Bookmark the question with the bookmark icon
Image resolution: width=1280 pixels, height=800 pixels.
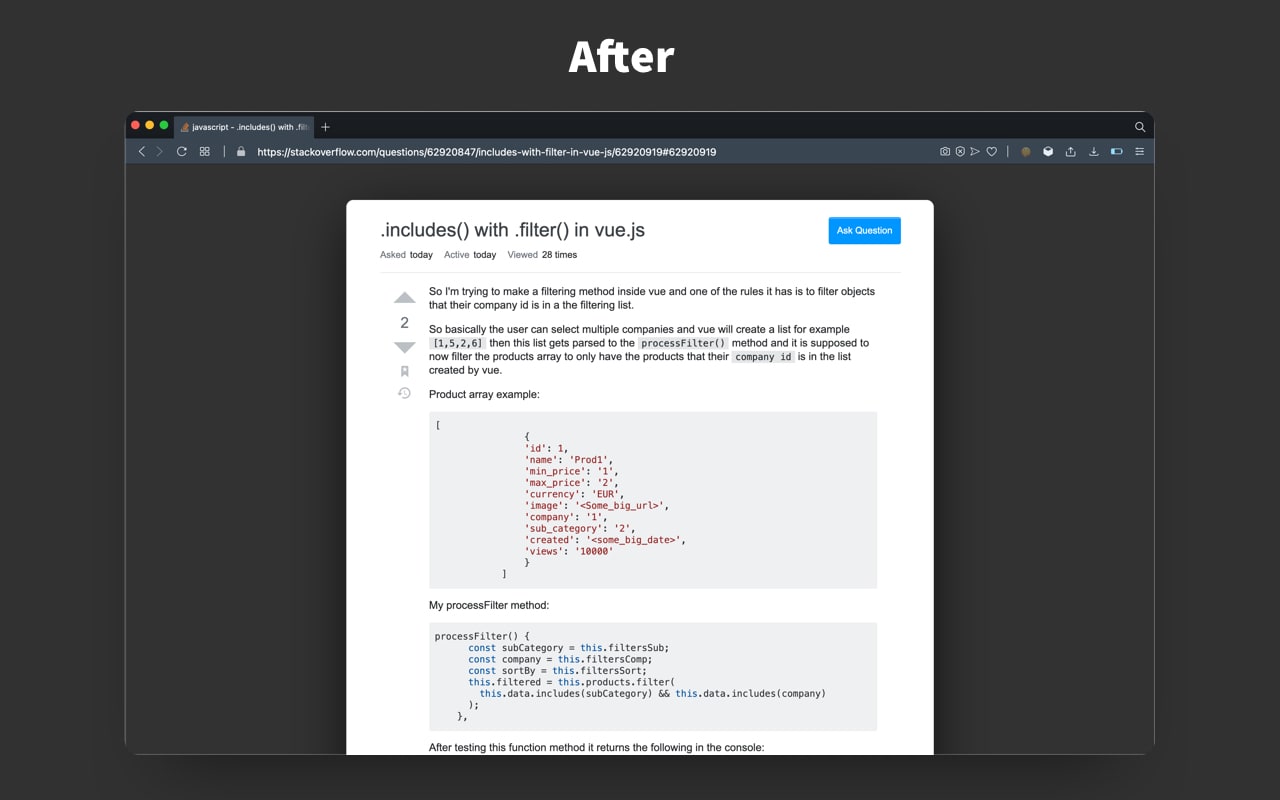coord(404,371)
